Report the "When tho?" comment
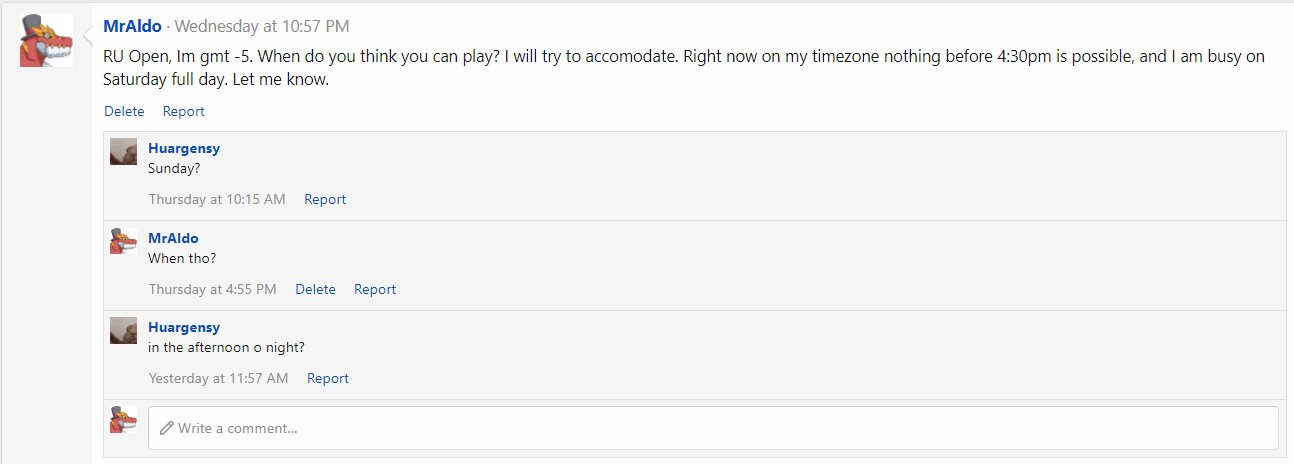 click(375, 289)
